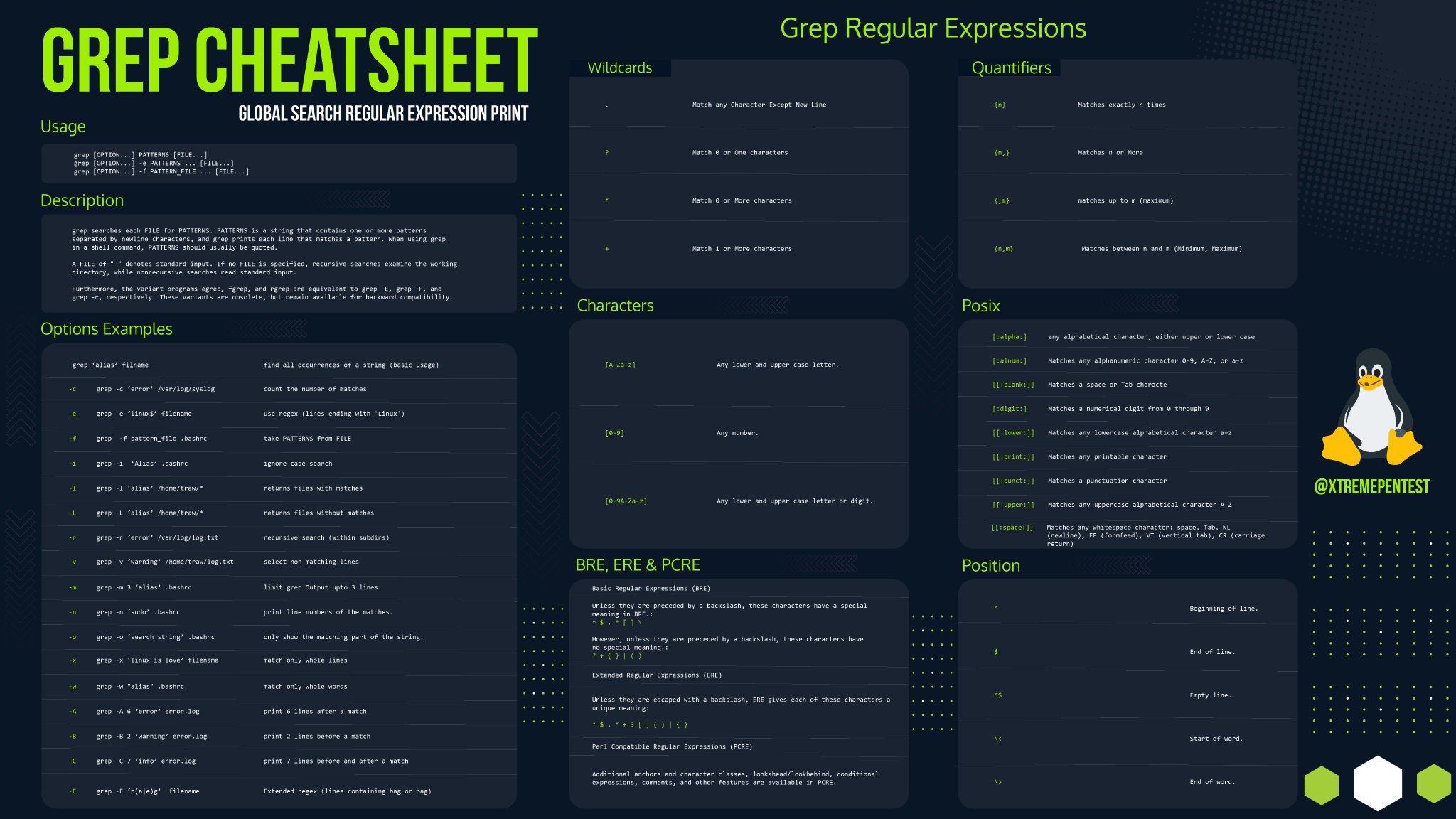Click the [0-9] character range symbol

pos(614,433)
